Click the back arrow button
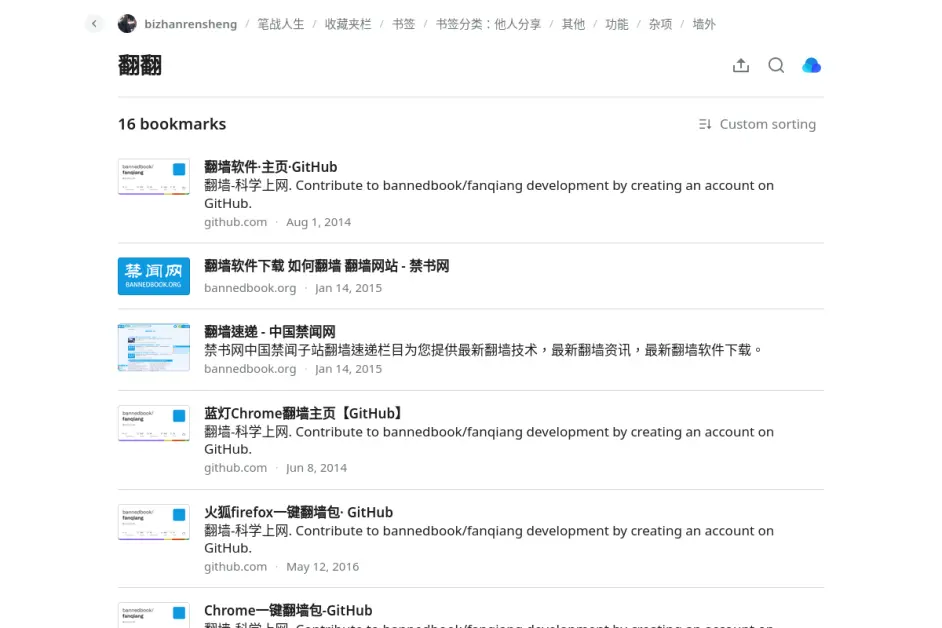Image resolution: width=942 pixels, height=628 pixels. pyautogui.click(x=94, y=24)
